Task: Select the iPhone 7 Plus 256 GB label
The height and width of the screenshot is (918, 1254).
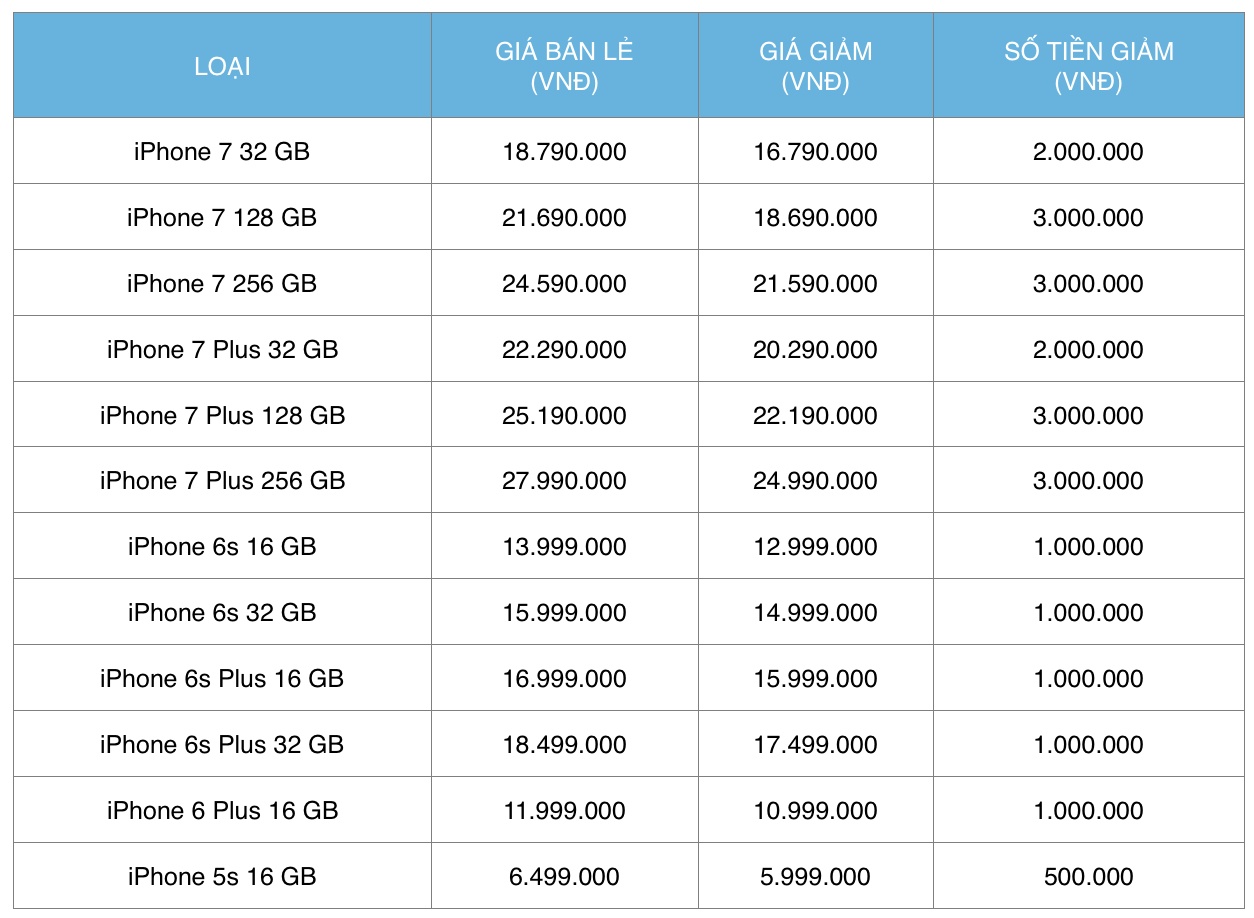Action: [x=222, y=481]
